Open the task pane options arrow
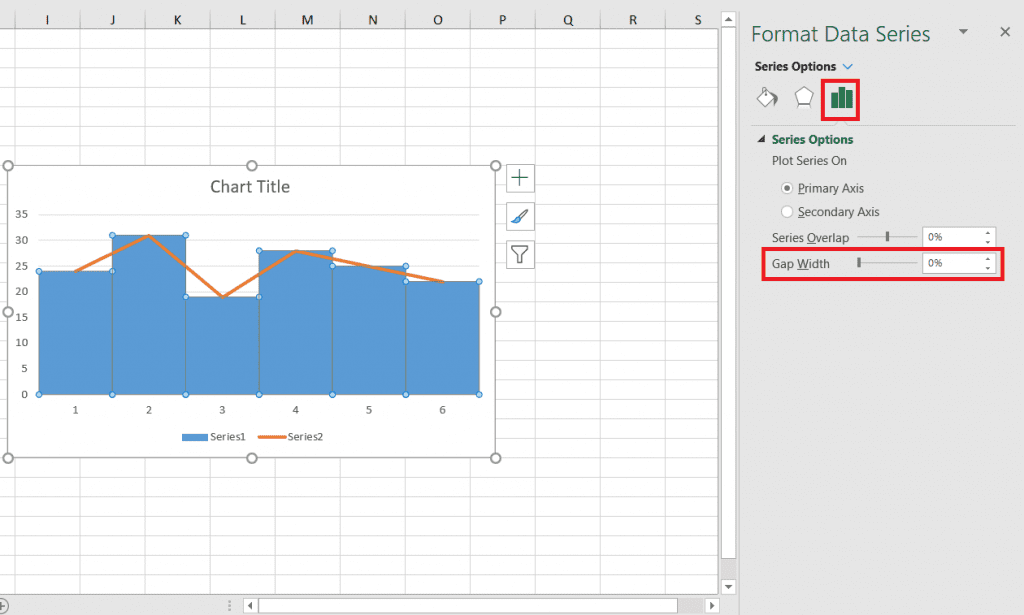Screen dimensions: 1024x615 [963, 32]
